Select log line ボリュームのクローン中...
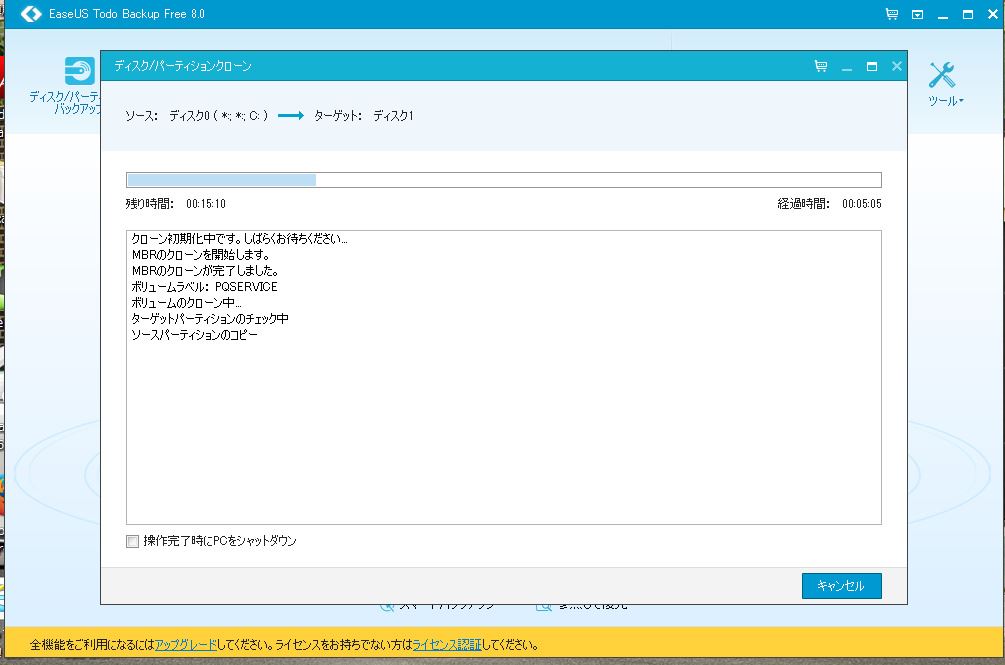This screenshot has width=1005, height=665. click(186, 303)
